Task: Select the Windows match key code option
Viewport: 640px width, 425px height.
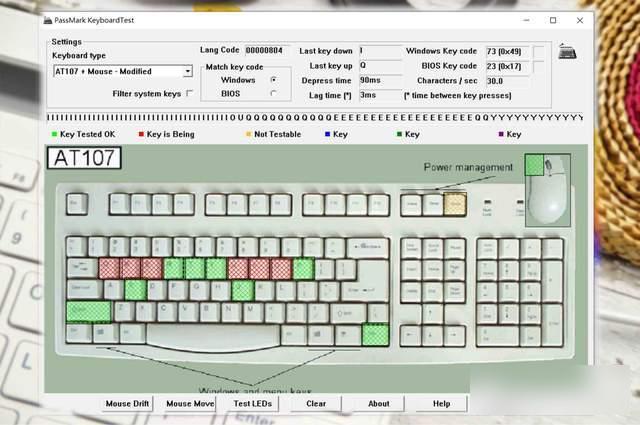Action: (x=273, y=80)
